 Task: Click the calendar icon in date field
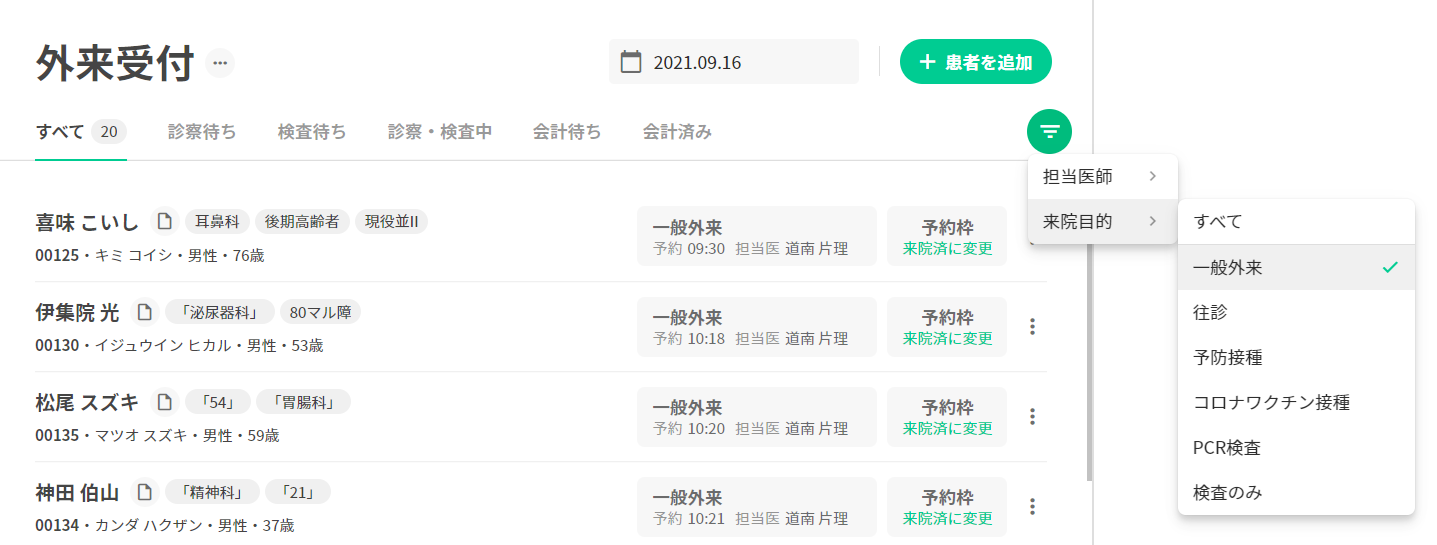(631, 62)
